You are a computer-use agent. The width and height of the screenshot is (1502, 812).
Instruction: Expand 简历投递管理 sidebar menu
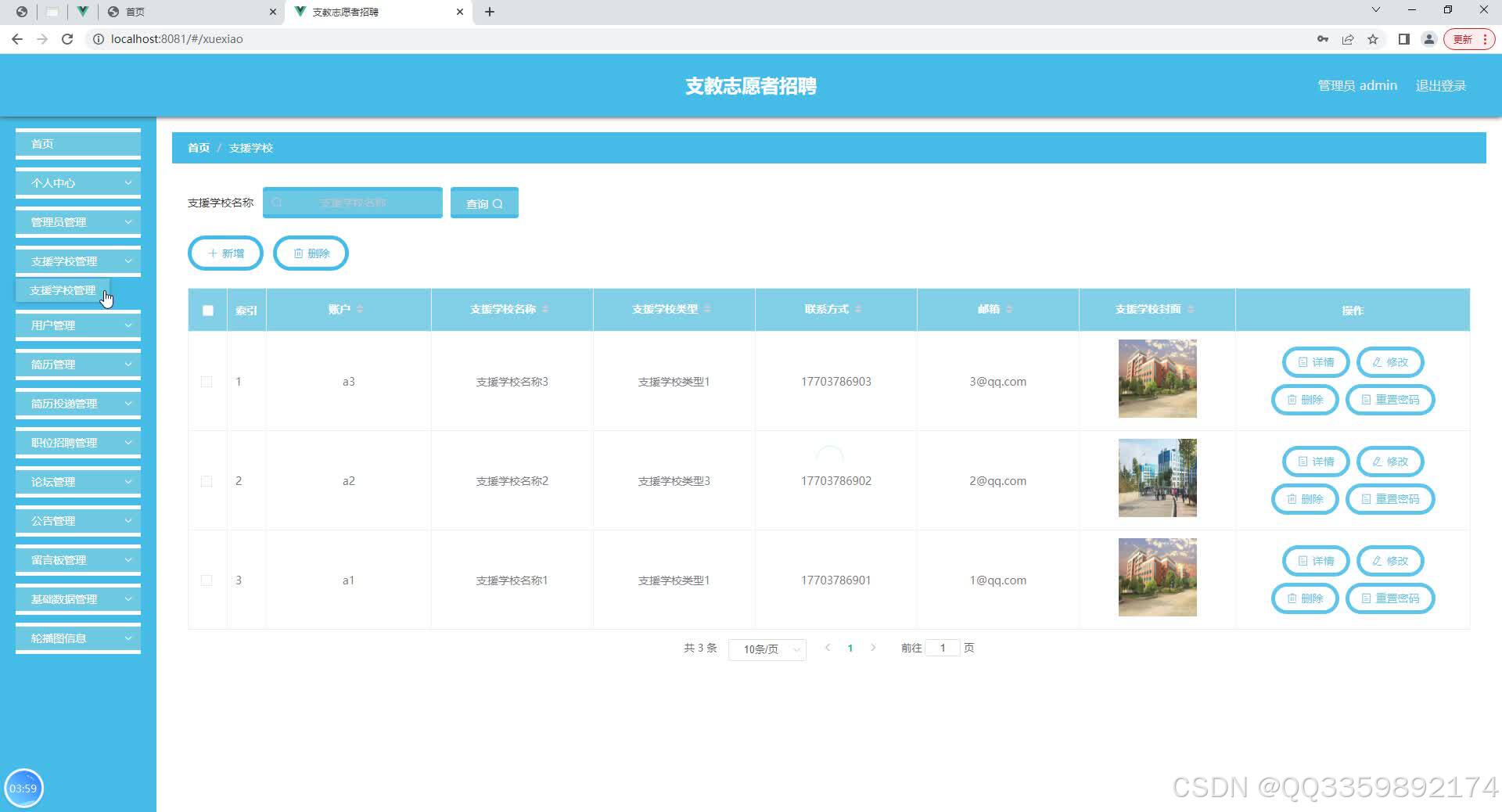coord(78,404)
